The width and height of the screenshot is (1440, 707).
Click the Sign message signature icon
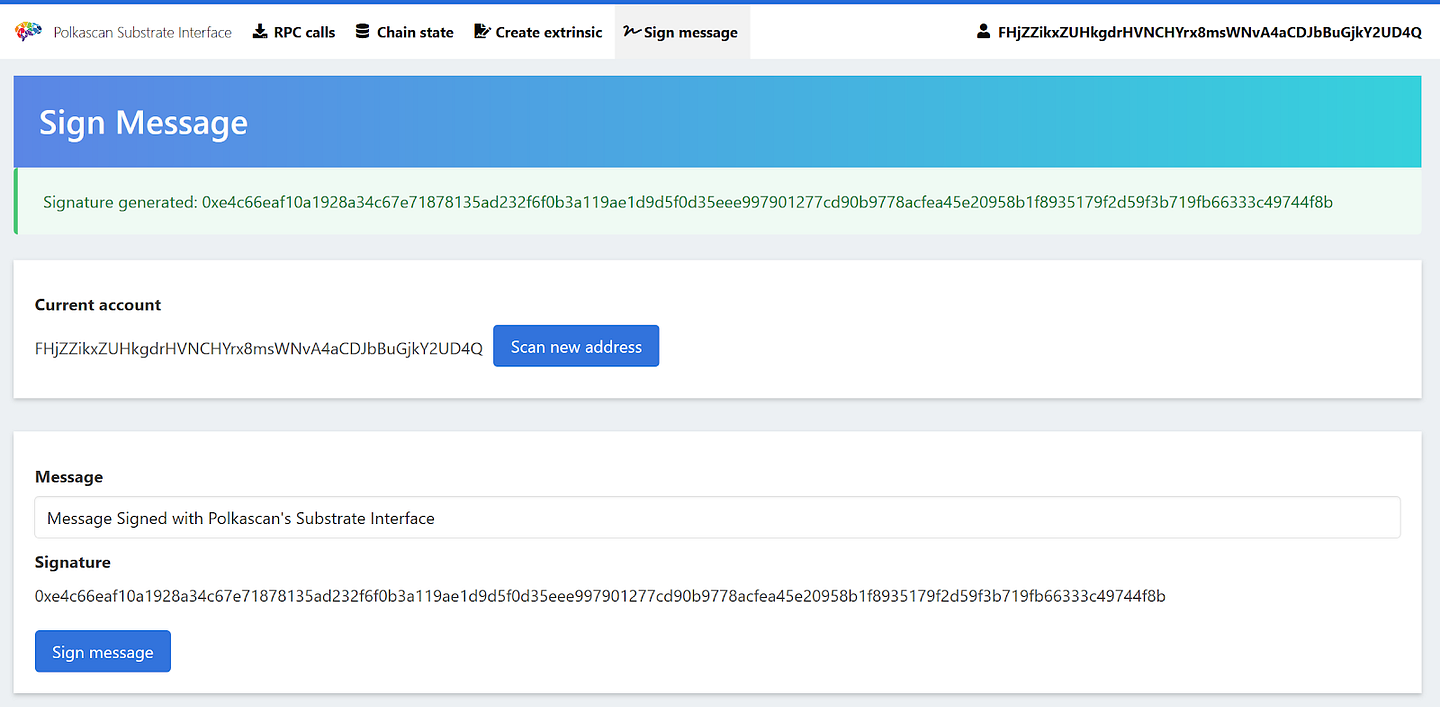click(x=632, y=32)
